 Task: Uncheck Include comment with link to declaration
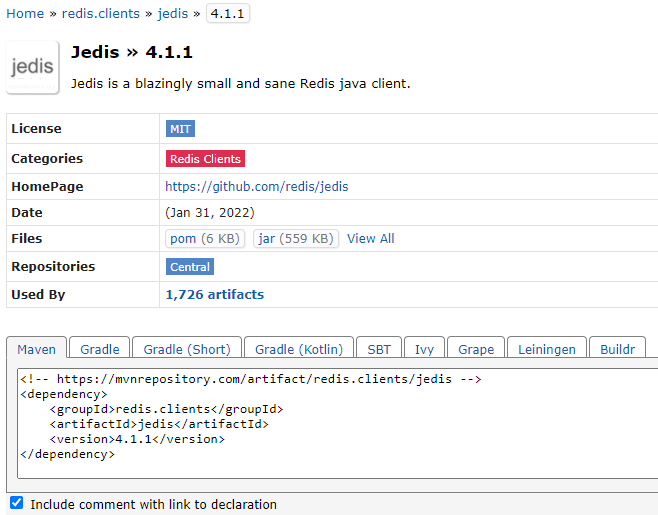coord(16,502)
